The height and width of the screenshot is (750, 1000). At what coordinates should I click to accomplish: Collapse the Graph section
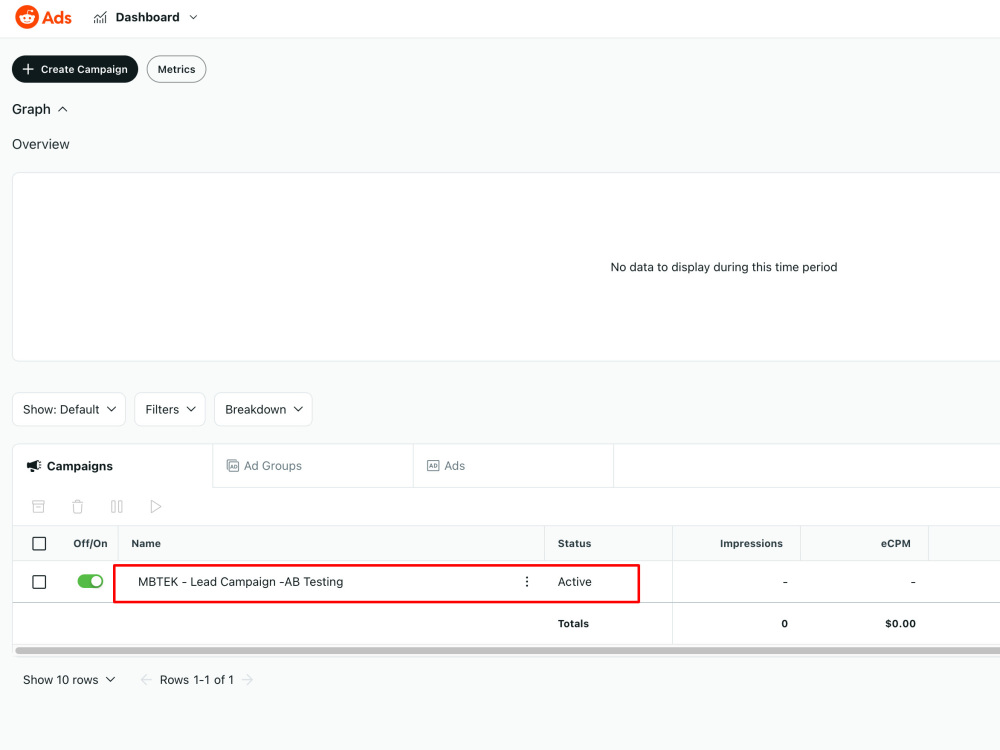click(63, 109)
